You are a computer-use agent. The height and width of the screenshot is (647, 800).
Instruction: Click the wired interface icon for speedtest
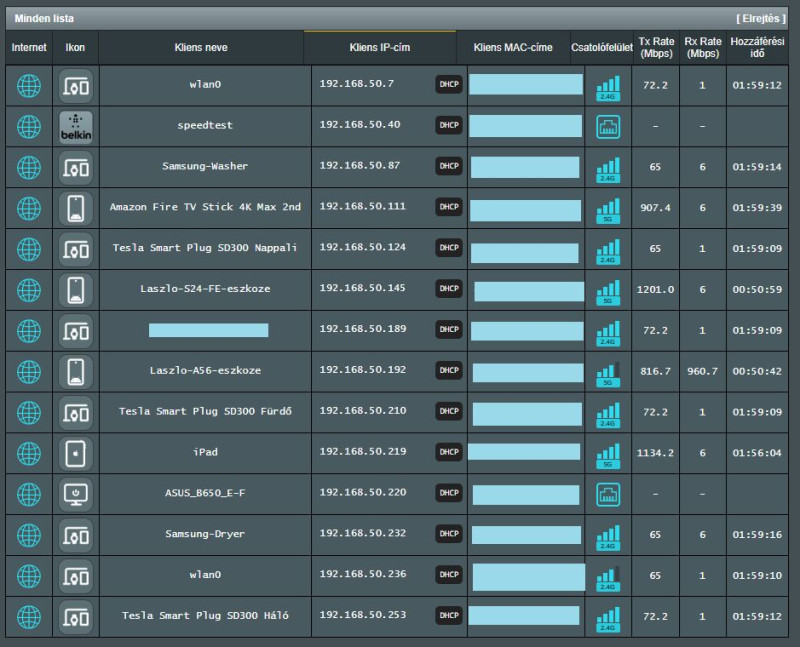[608, 126]
